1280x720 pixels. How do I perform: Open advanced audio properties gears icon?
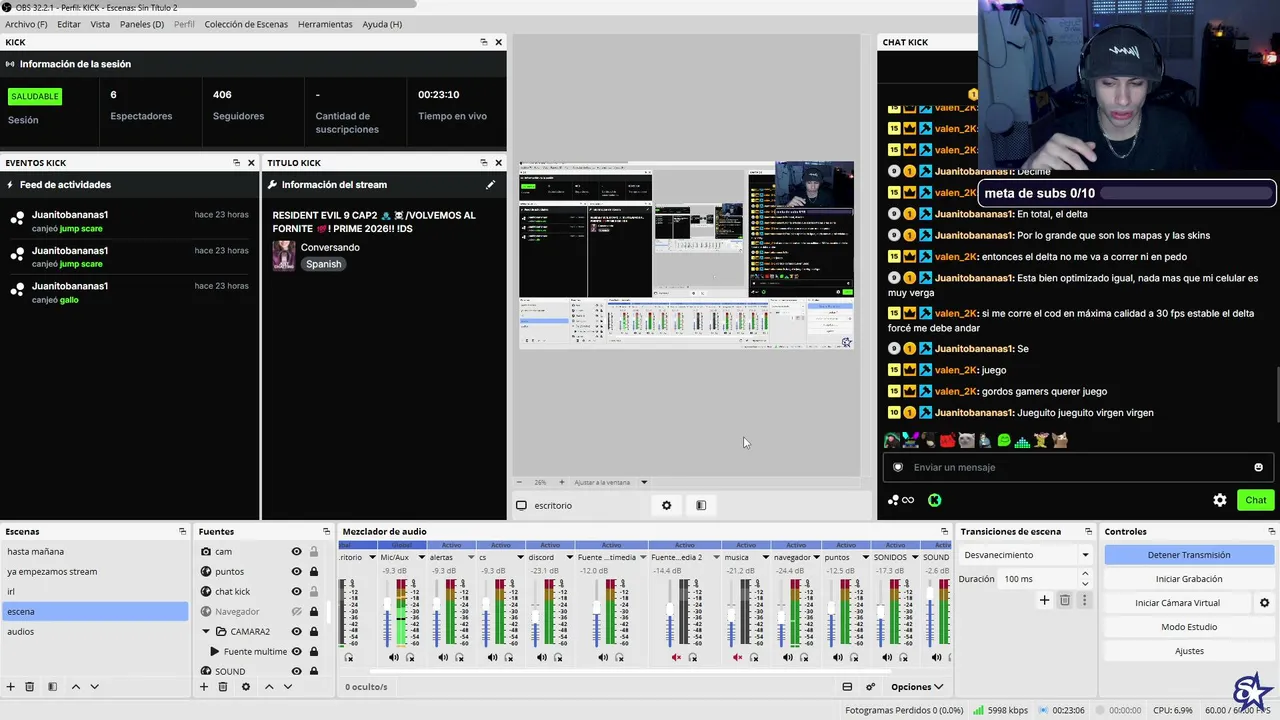tap(871, 687)
